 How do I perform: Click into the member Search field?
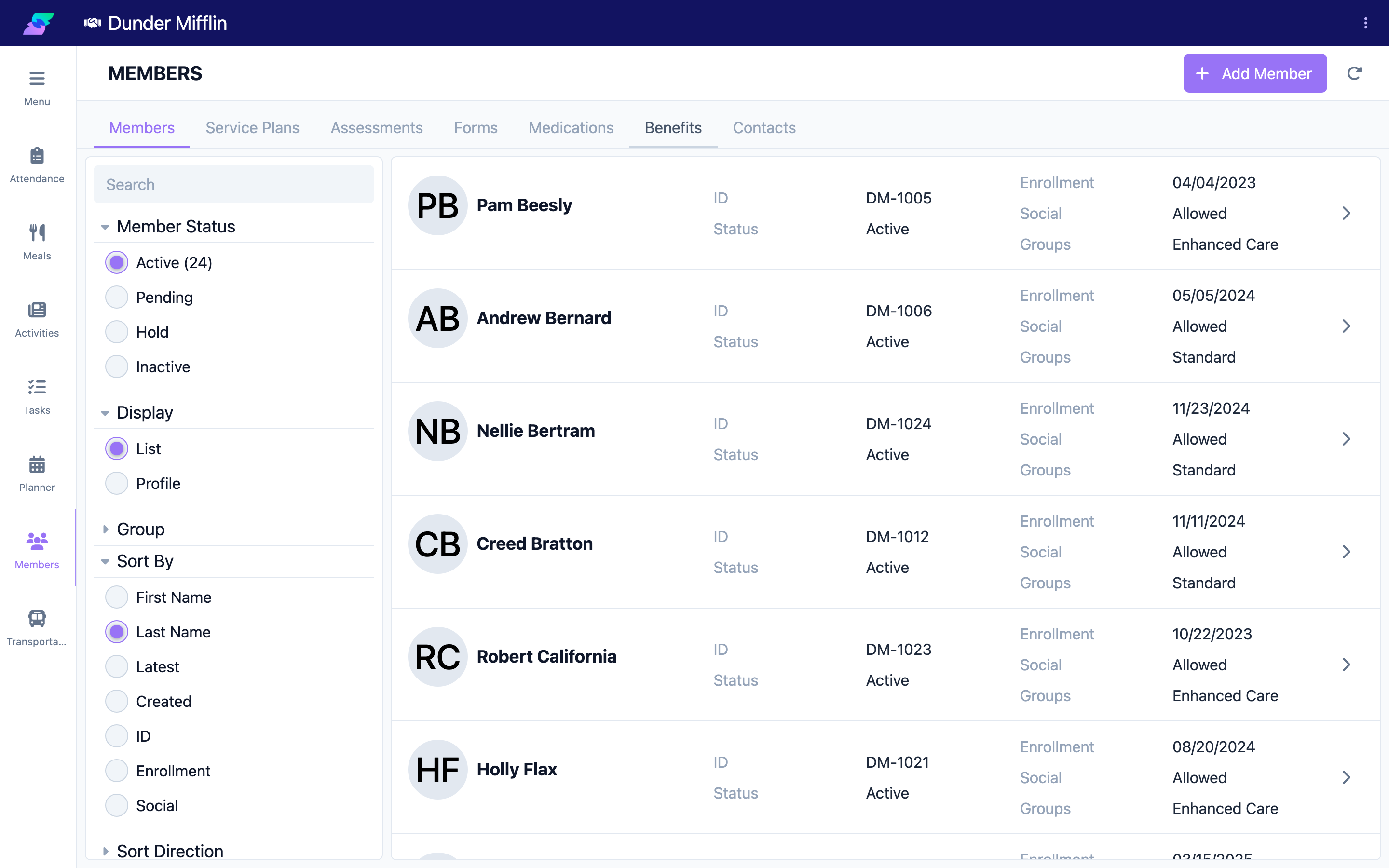[x=233, y=184]
